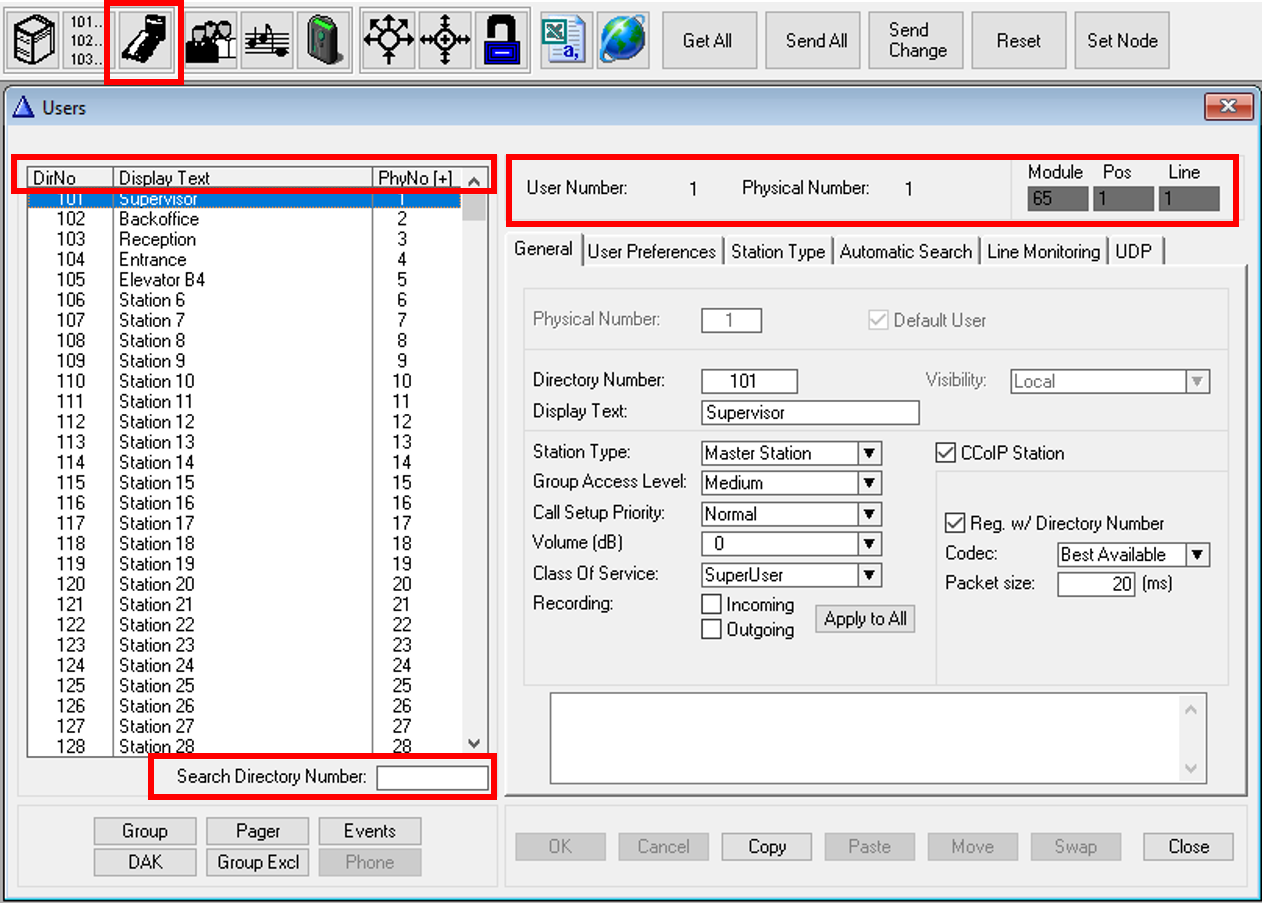This screenshot has width=1262, height=903.
Task: Click the Packet size input field
Action: coord(1096,583)
